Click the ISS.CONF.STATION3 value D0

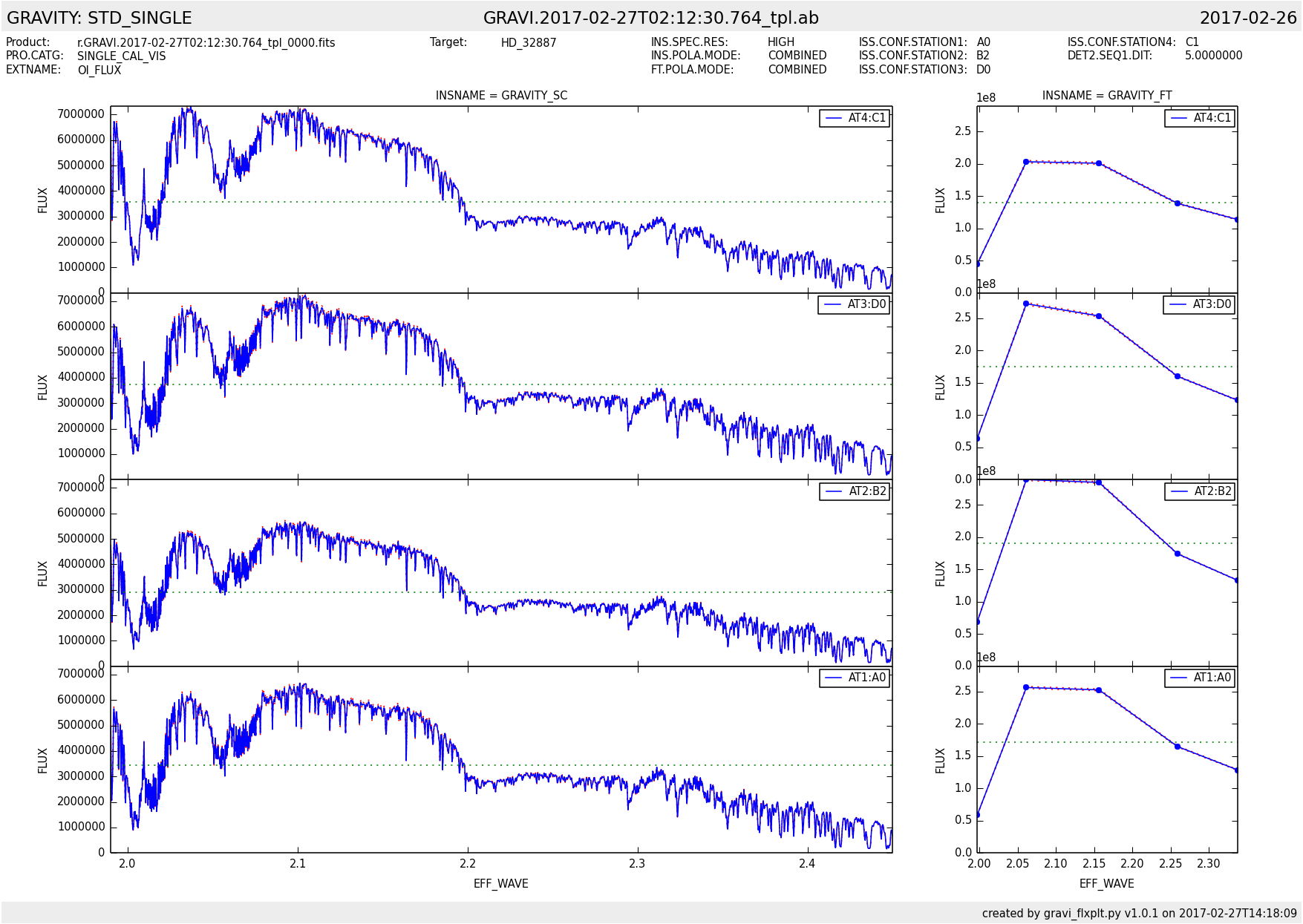pos(984,69)
